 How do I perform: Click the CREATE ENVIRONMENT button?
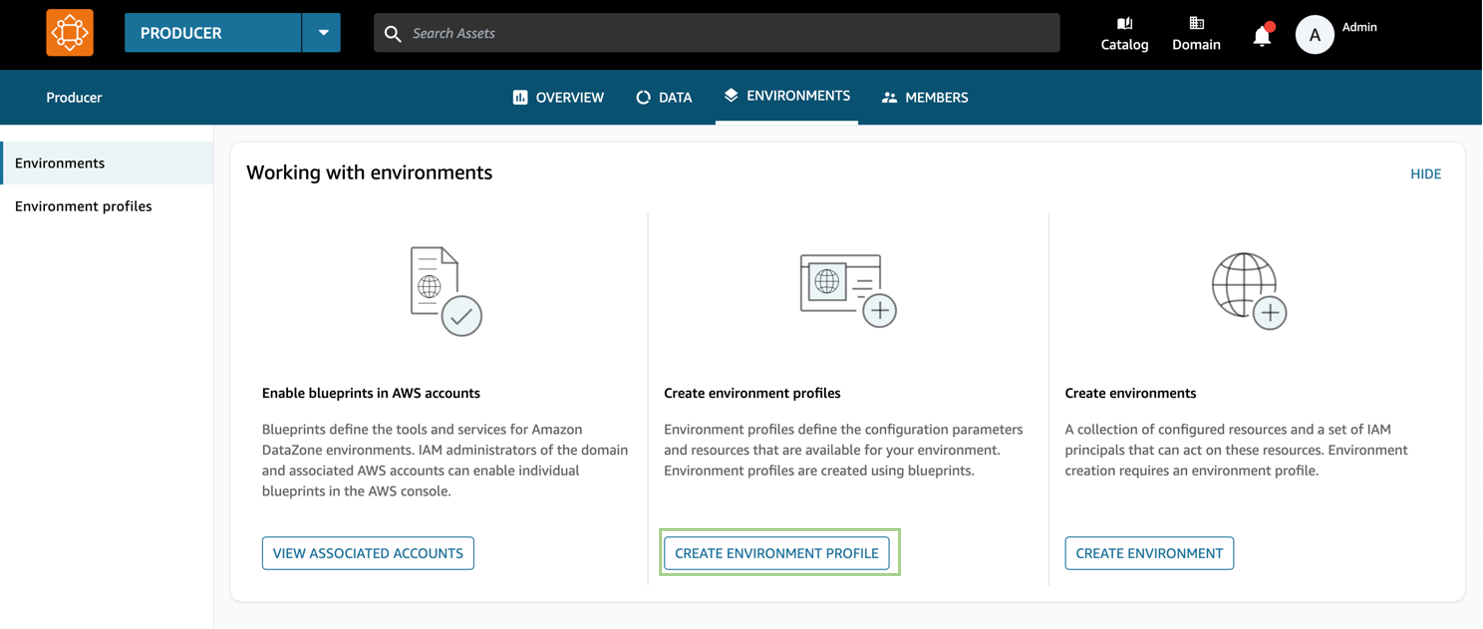click(x=1149, y=553)
